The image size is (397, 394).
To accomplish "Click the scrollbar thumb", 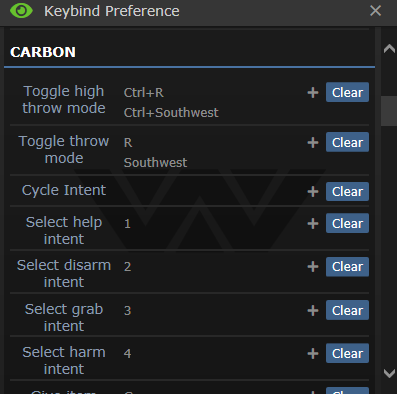I will [389, 111].
